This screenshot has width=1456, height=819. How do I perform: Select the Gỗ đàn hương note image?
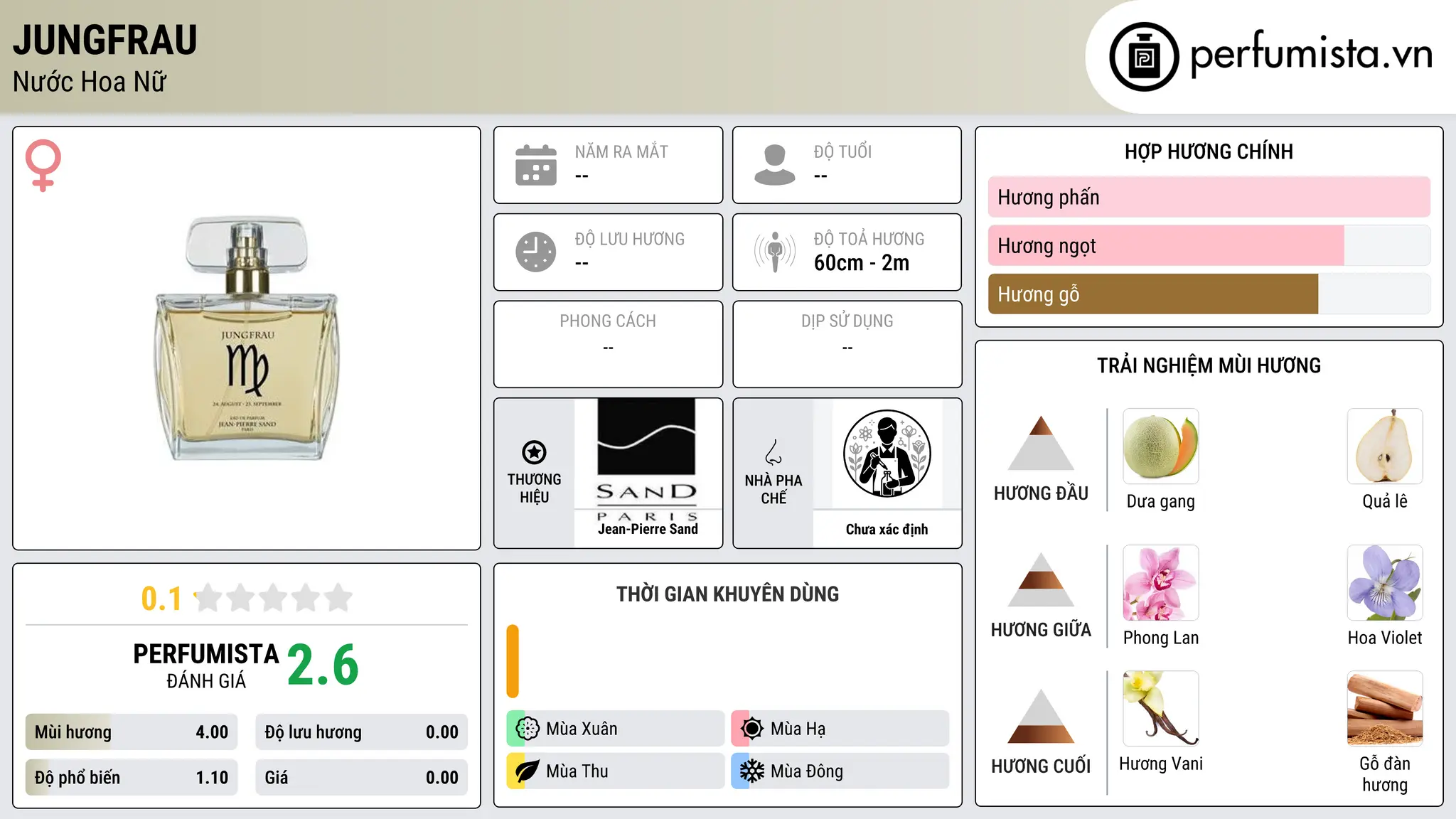1385,709
